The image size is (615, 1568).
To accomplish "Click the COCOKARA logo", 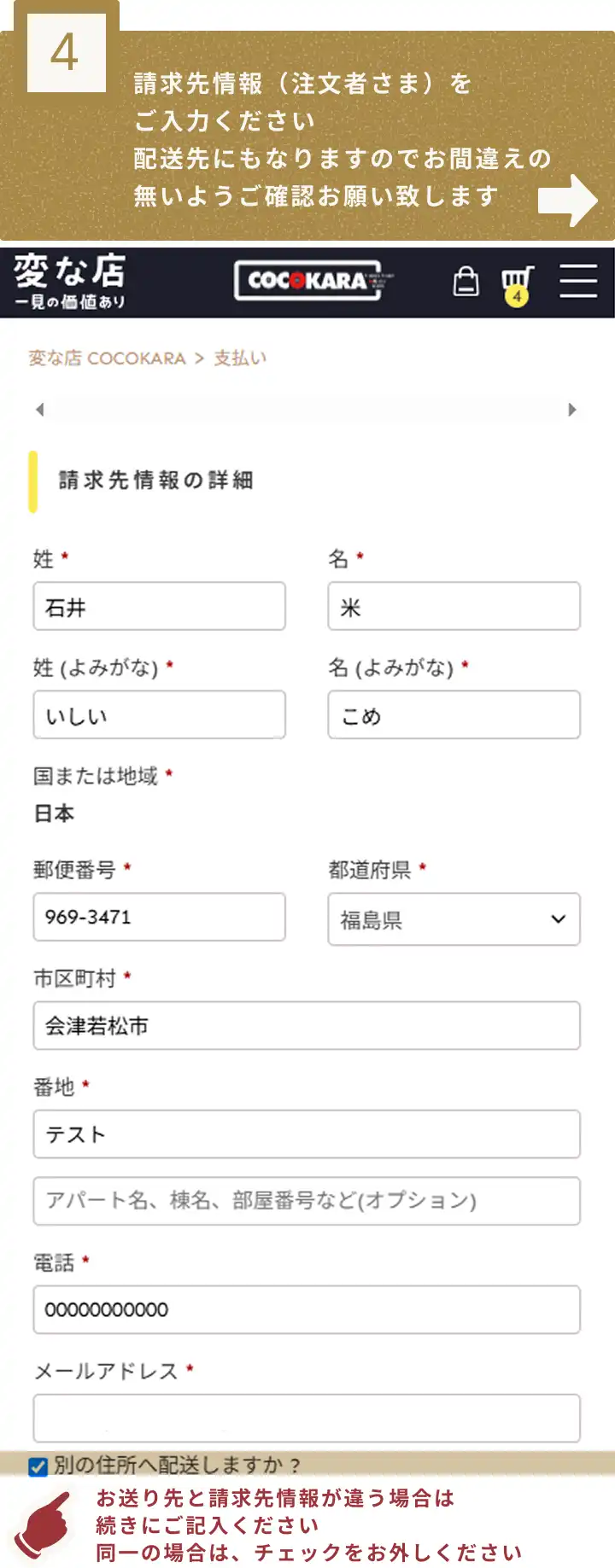I will pos(308,281).
